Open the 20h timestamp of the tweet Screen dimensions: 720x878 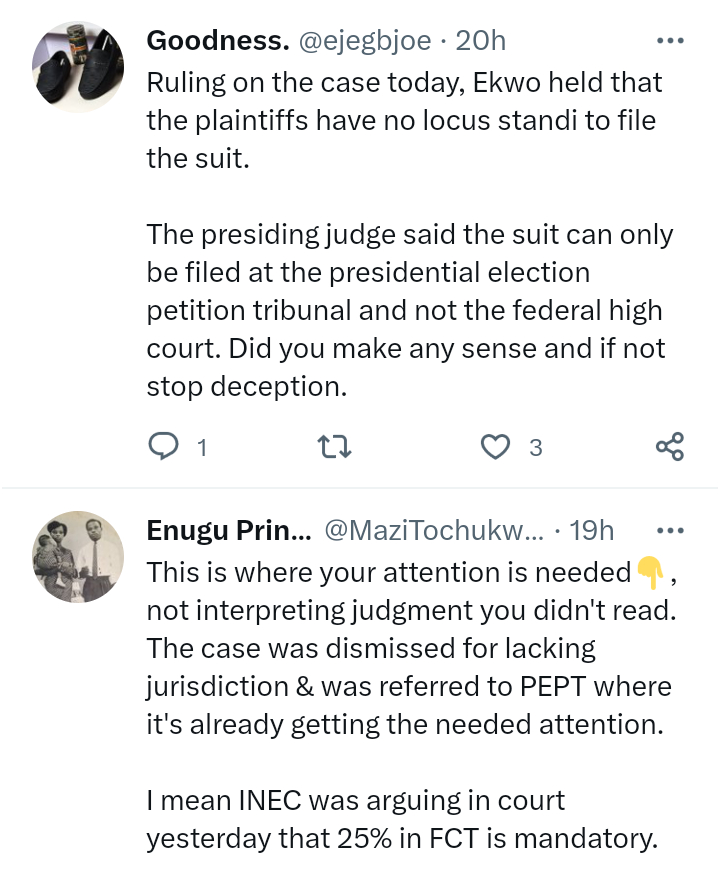point(481,41)
